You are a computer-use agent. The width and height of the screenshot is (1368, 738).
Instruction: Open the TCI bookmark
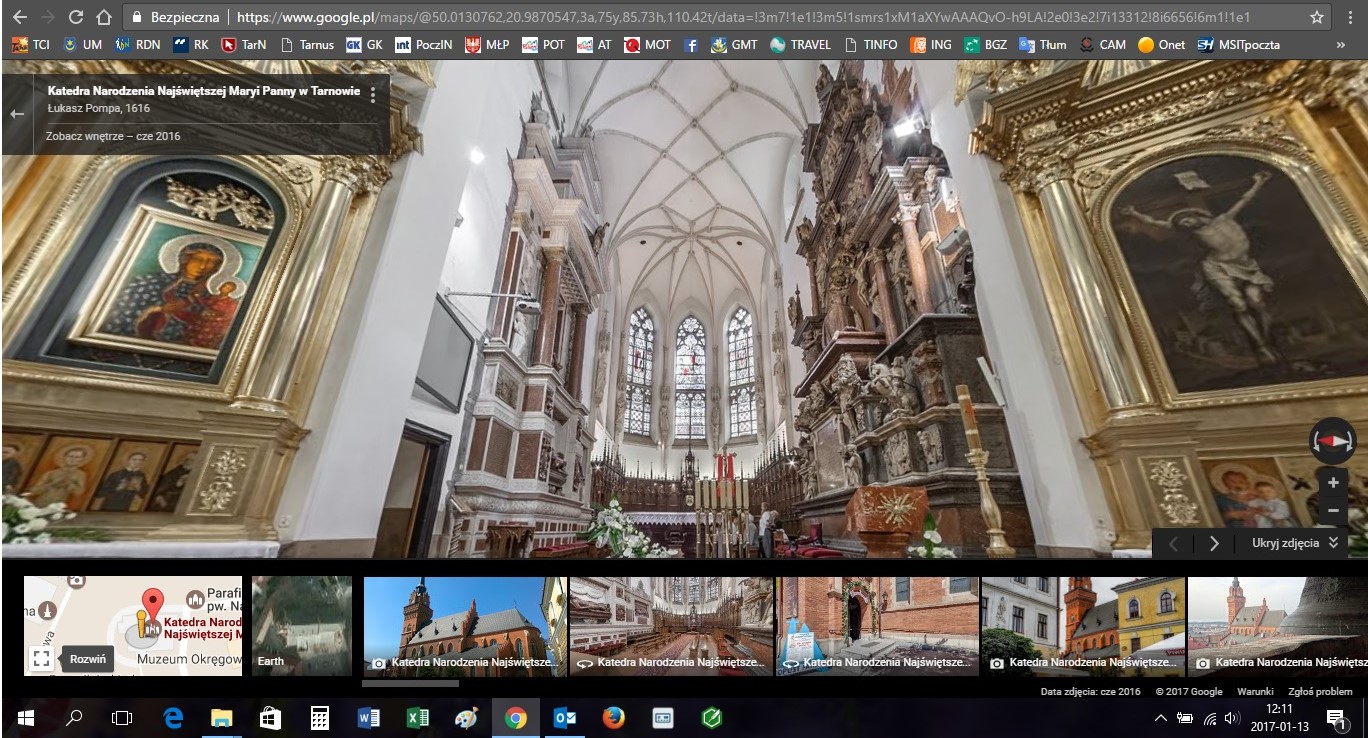[30, 44]
